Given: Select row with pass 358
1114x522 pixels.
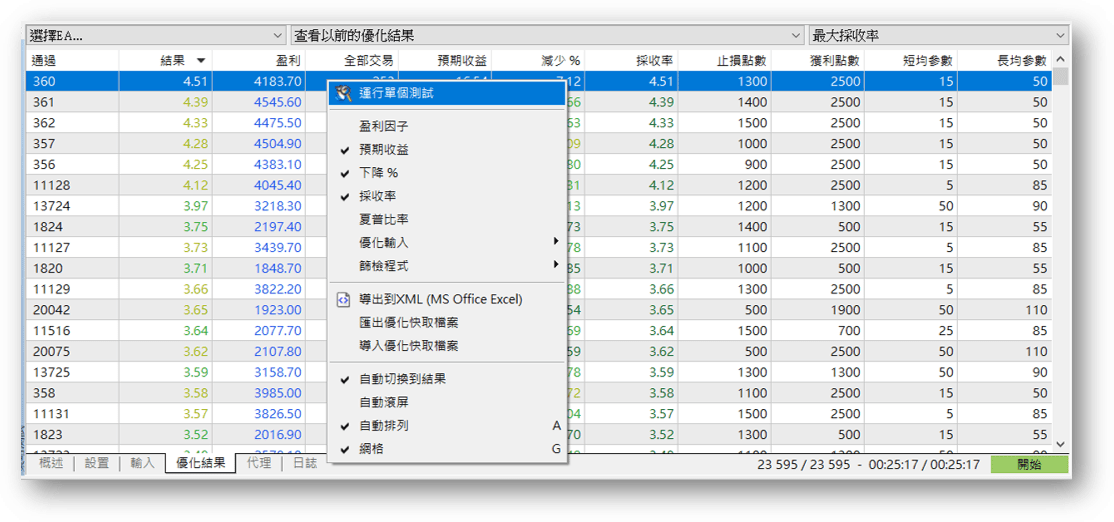Looking at the screenshot, I should click(539, 393).
